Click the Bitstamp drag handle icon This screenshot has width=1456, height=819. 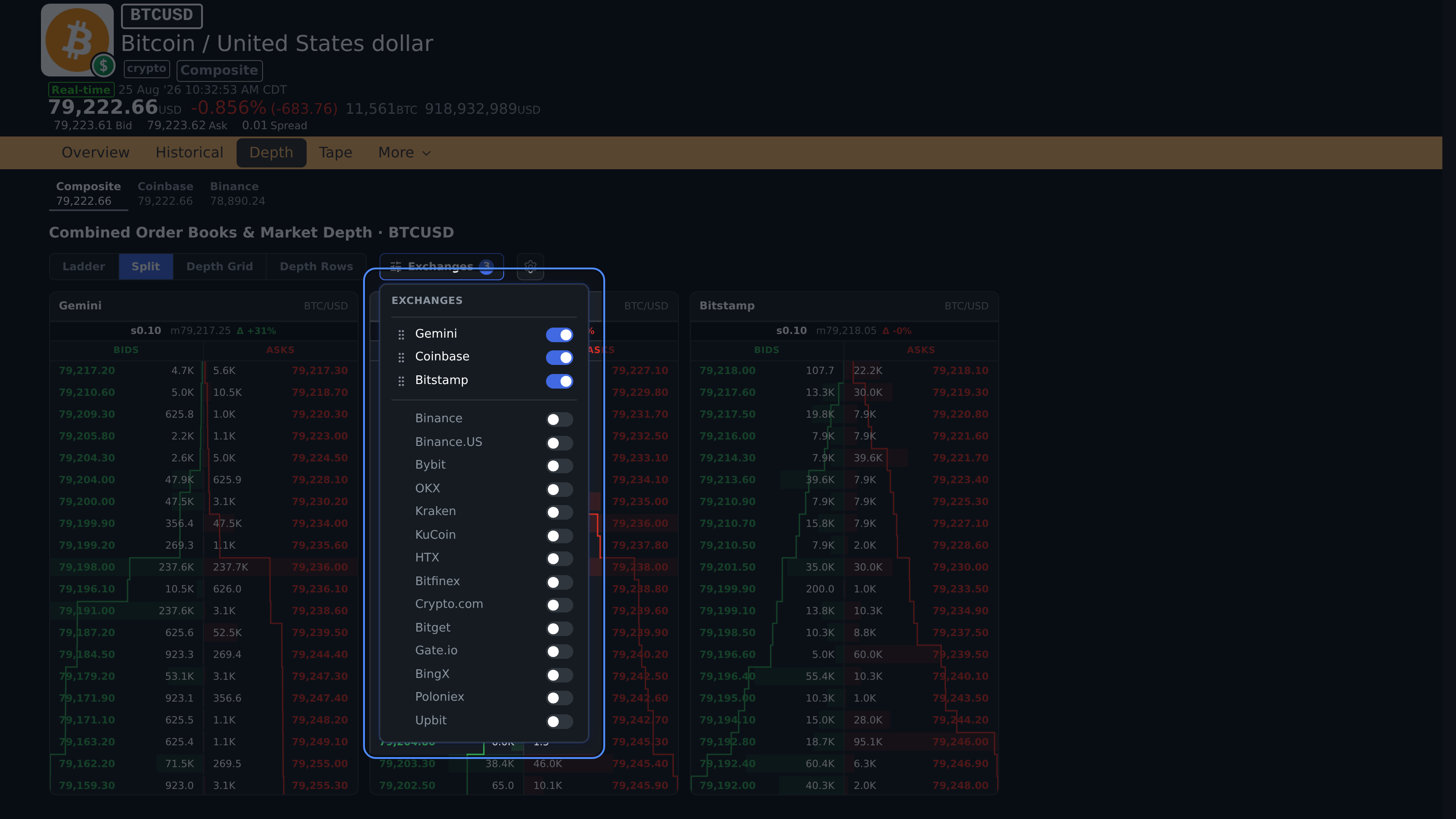(401, 382)
